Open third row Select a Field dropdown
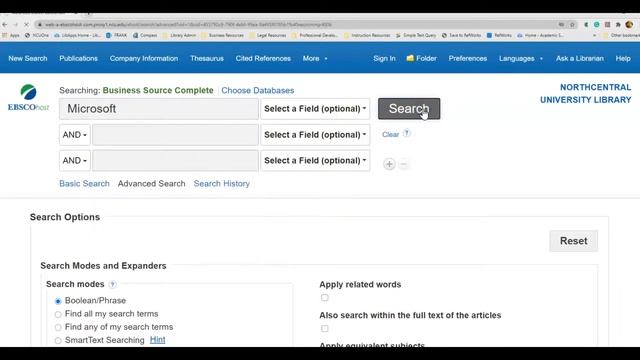640x360 pixels. [x=315, y=160]
